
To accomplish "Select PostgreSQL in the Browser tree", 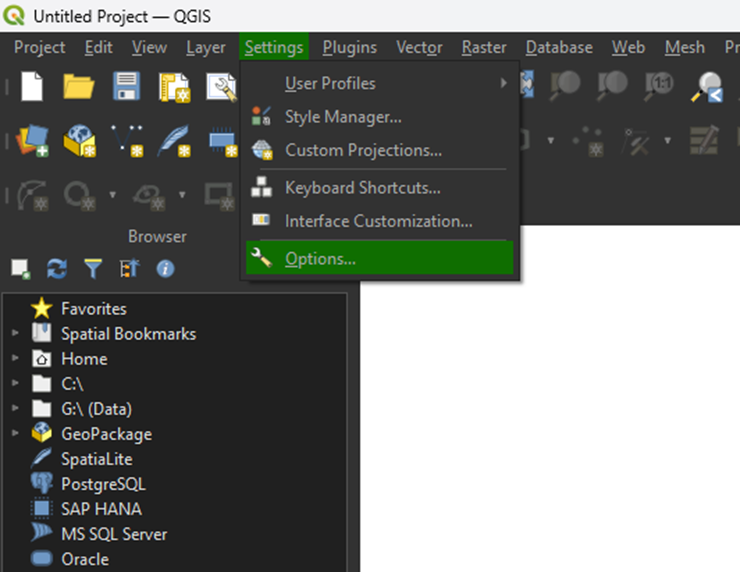I will [103, 484].
